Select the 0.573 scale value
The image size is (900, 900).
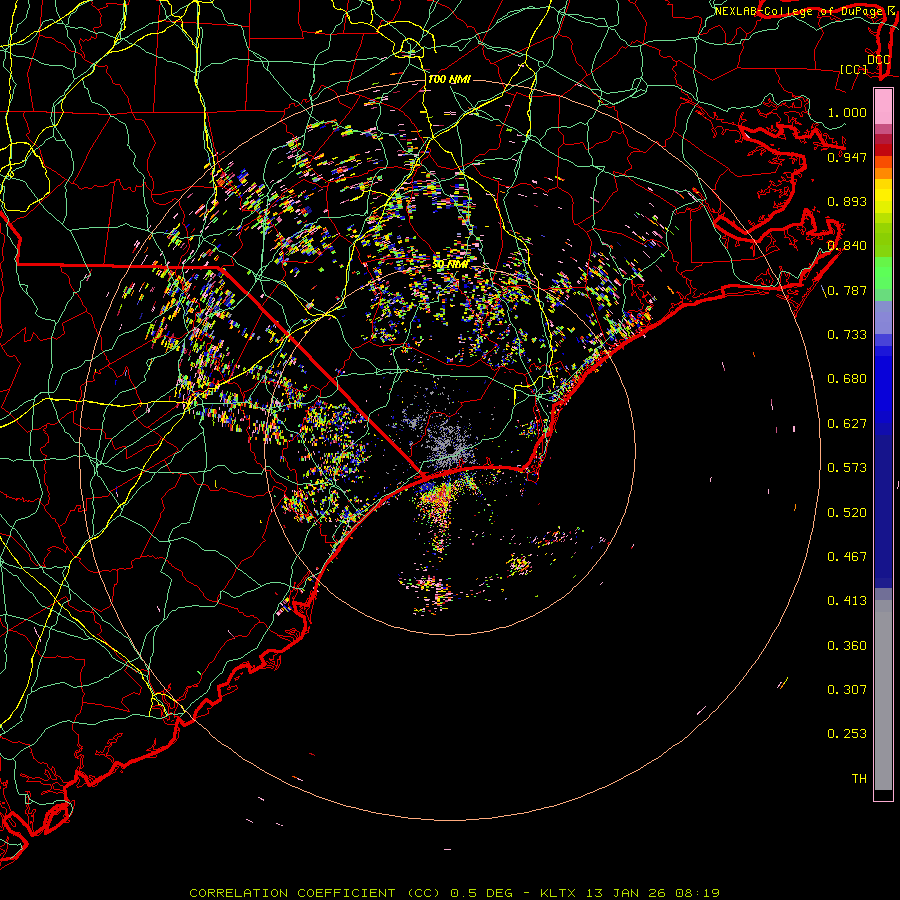click(x=847, y=468)
